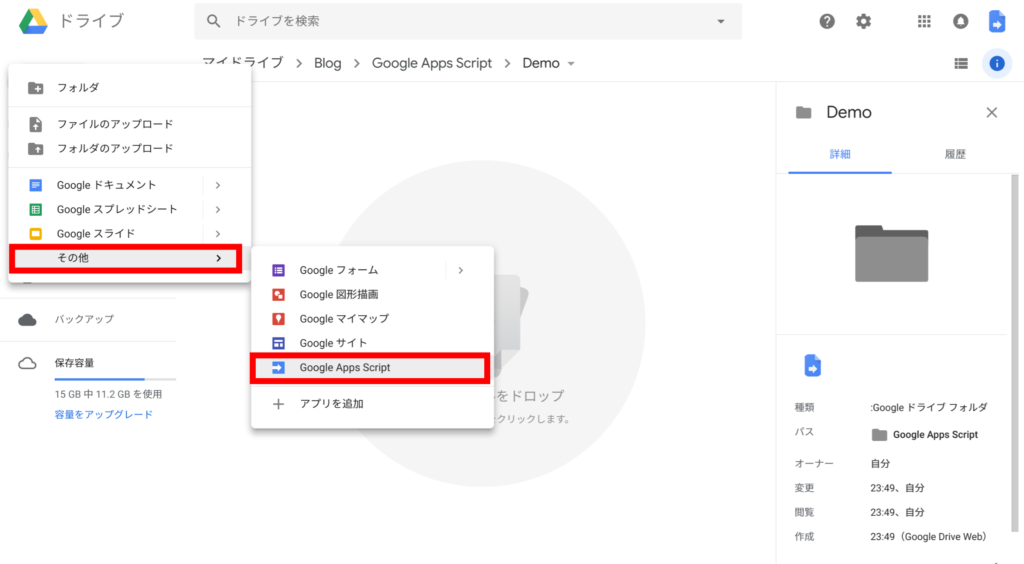Click the storage usage progress bar
Screen dimensions: 1024x564
pos(114,380)
